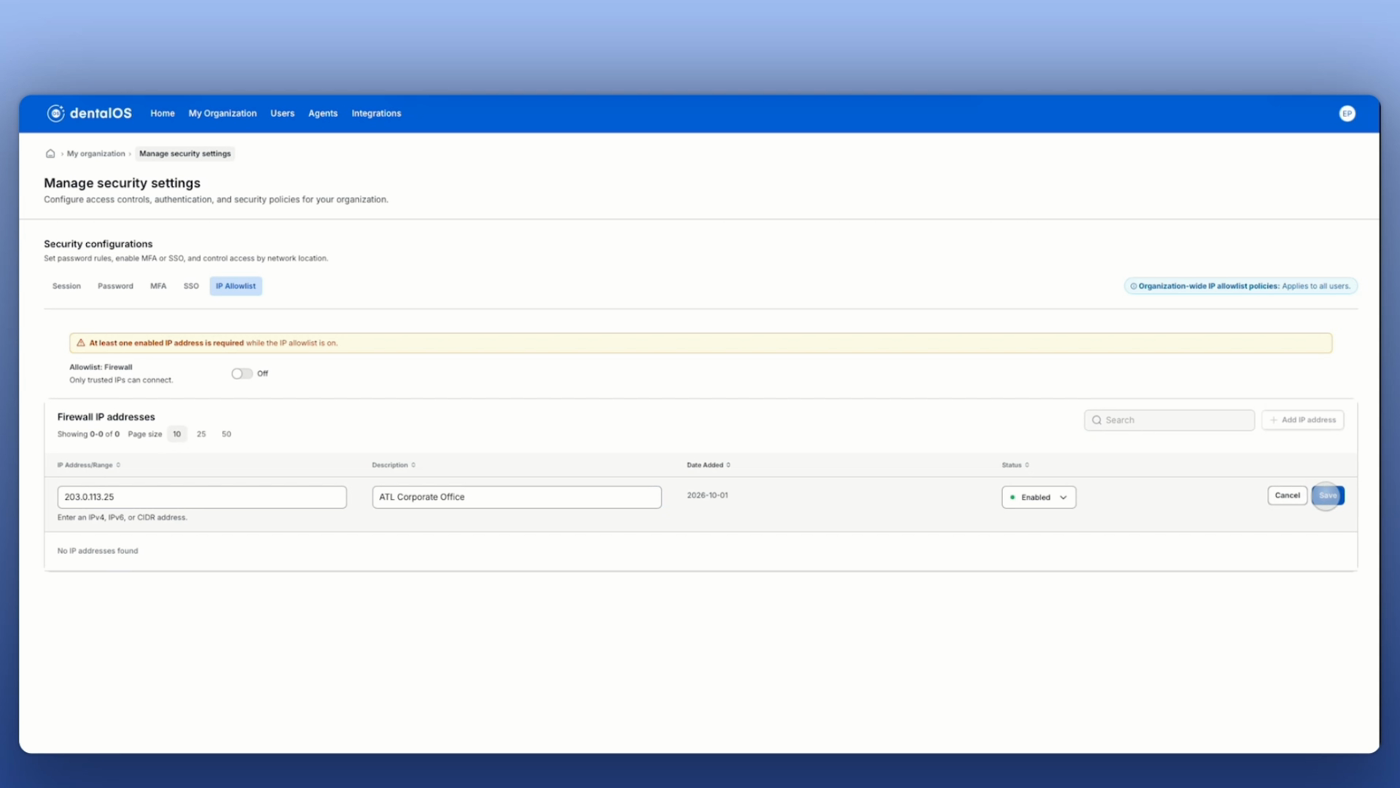Viewport: 1400px width, 788px height.
Task: Open the Enabled status dropdown
Action: (1039, 497)
